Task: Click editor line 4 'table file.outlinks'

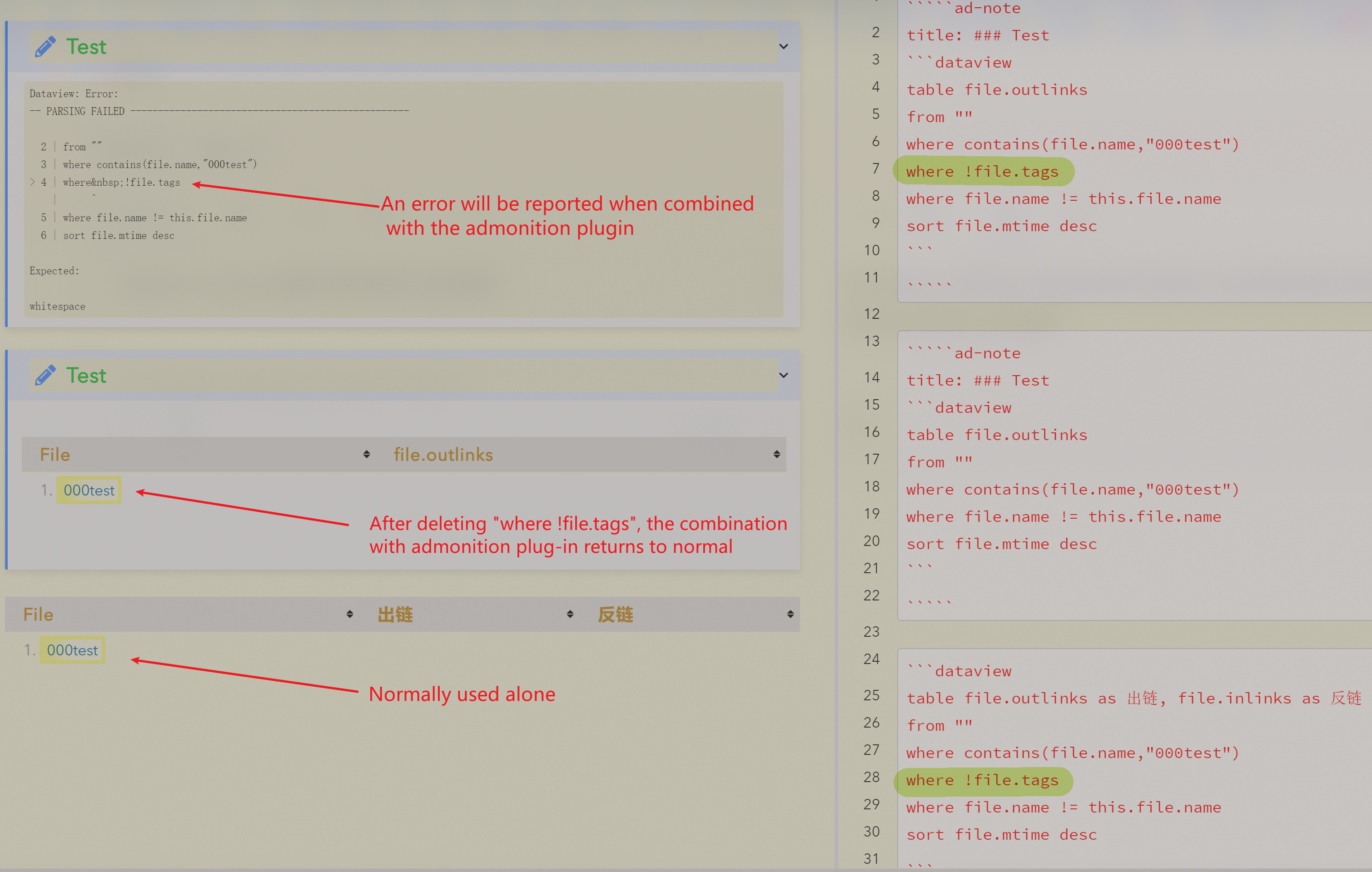Action: pos(997,90)
